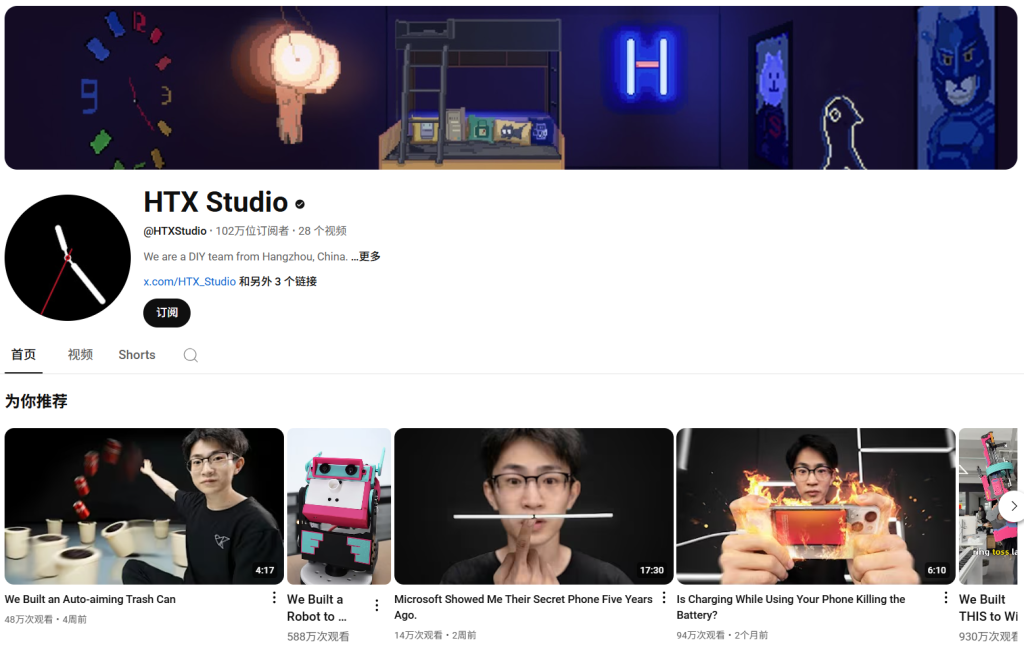Click the verified badge next to HTX Studio
Image resolution: width=1024 pixels, height=653 pixels.
300,204
